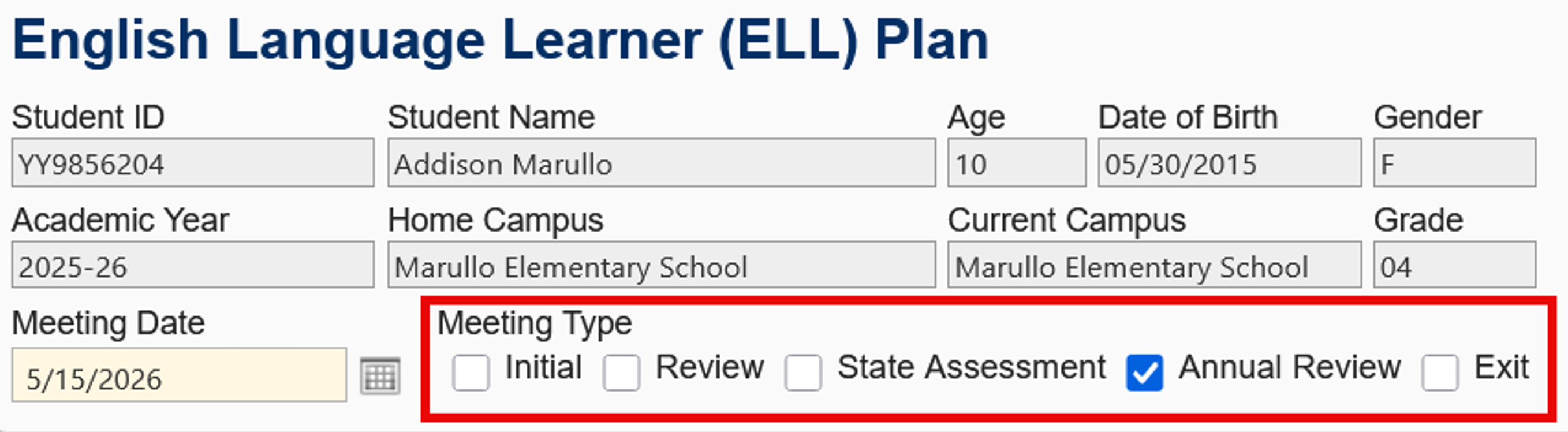
Task: Click the Age field showing 10
Action: click(1016, 163)
